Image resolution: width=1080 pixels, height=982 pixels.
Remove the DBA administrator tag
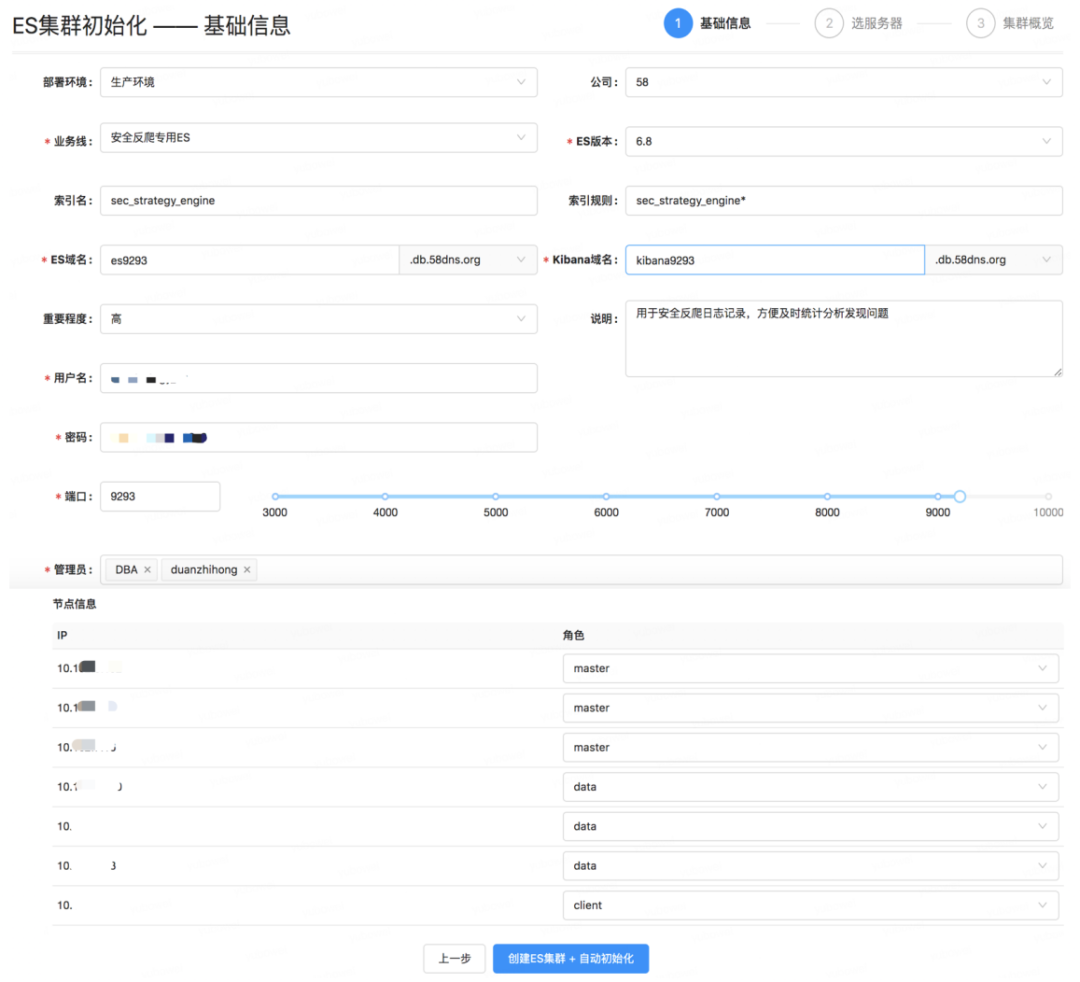tap(147, 570)
